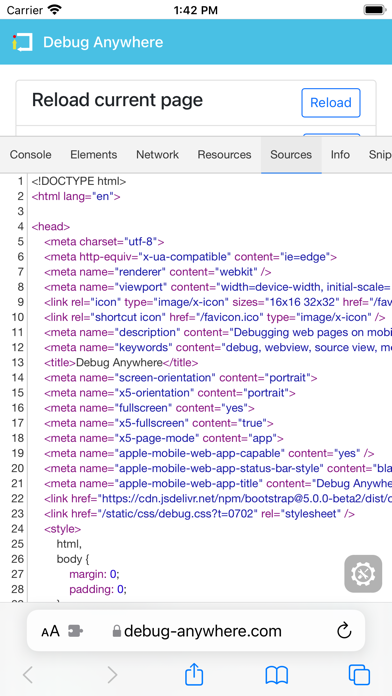Switch to the Elements tab
The width and height of the screenshot is (392, 696).
tap(94, 154)
